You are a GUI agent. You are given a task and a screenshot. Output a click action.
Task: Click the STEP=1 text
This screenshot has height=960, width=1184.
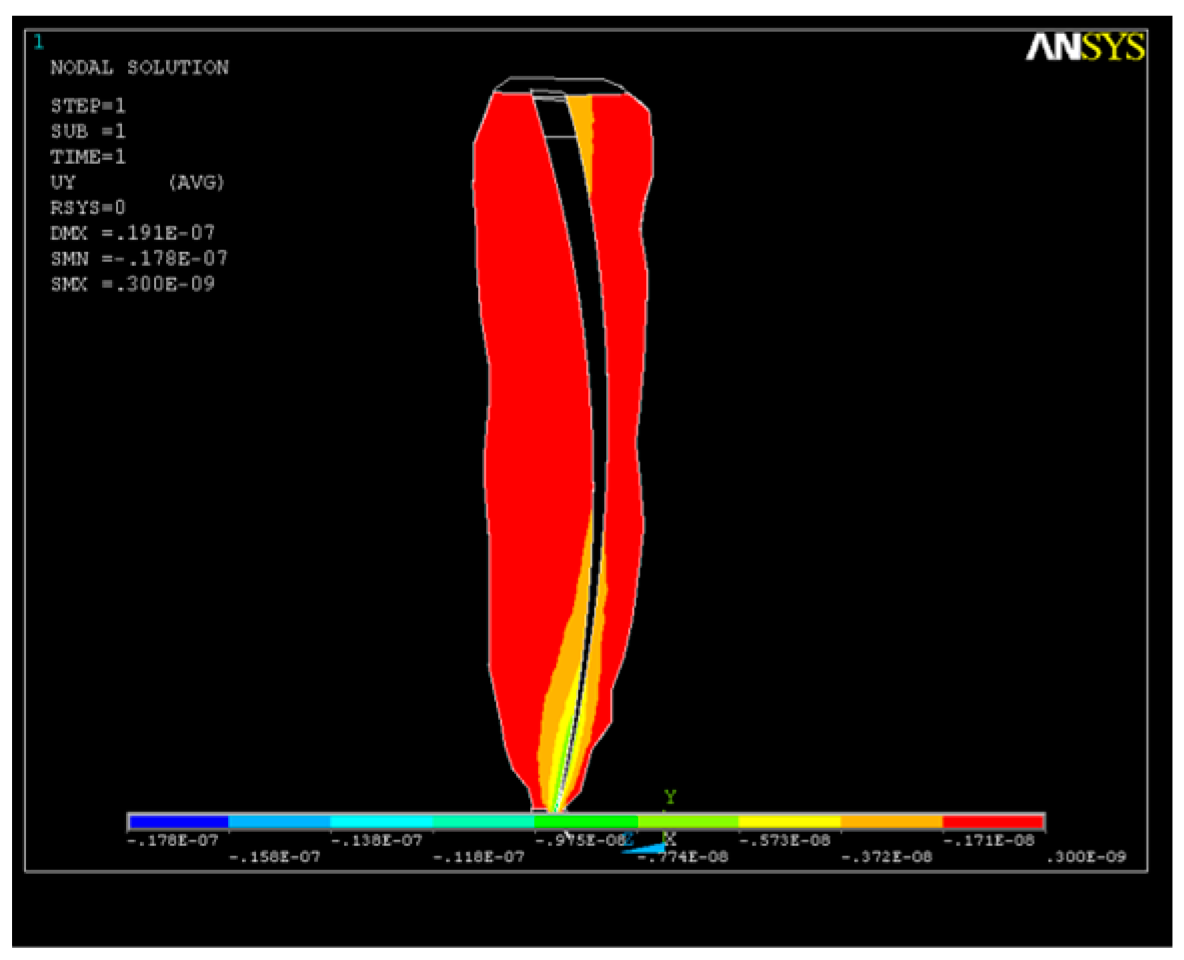click(88, 106)
